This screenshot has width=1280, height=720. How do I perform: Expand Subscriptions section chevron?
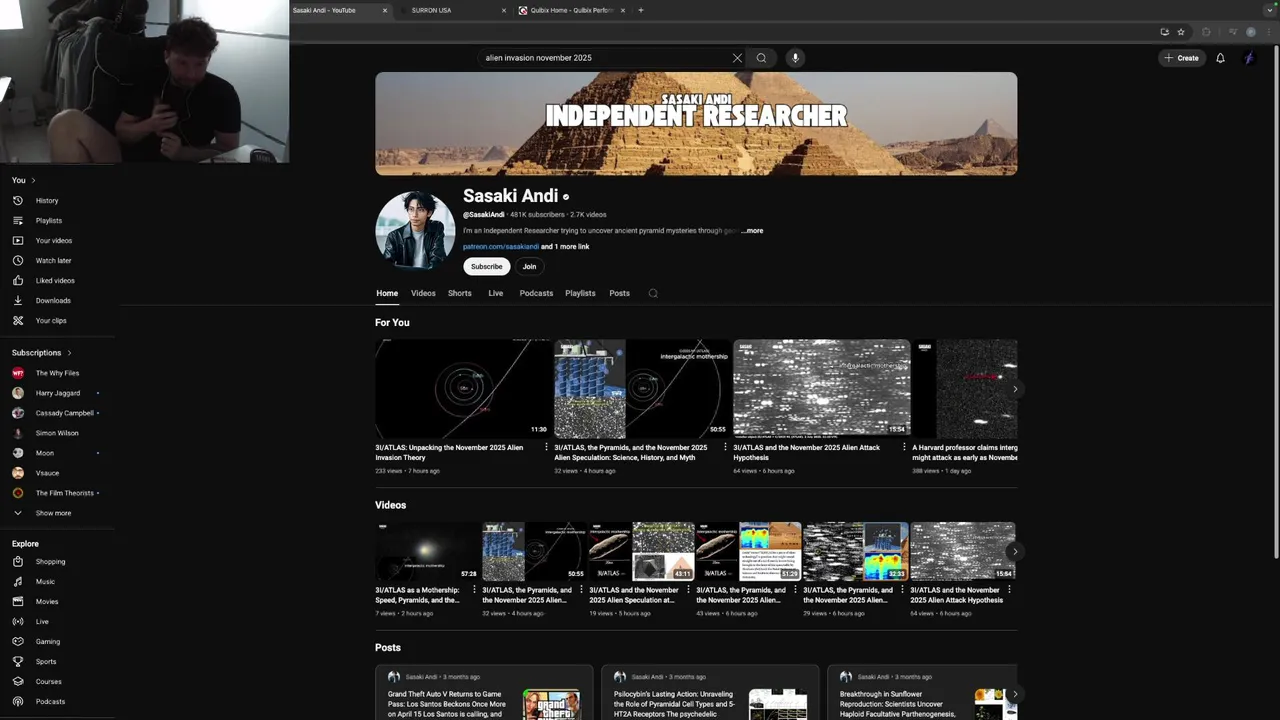[x=69, y=353]
